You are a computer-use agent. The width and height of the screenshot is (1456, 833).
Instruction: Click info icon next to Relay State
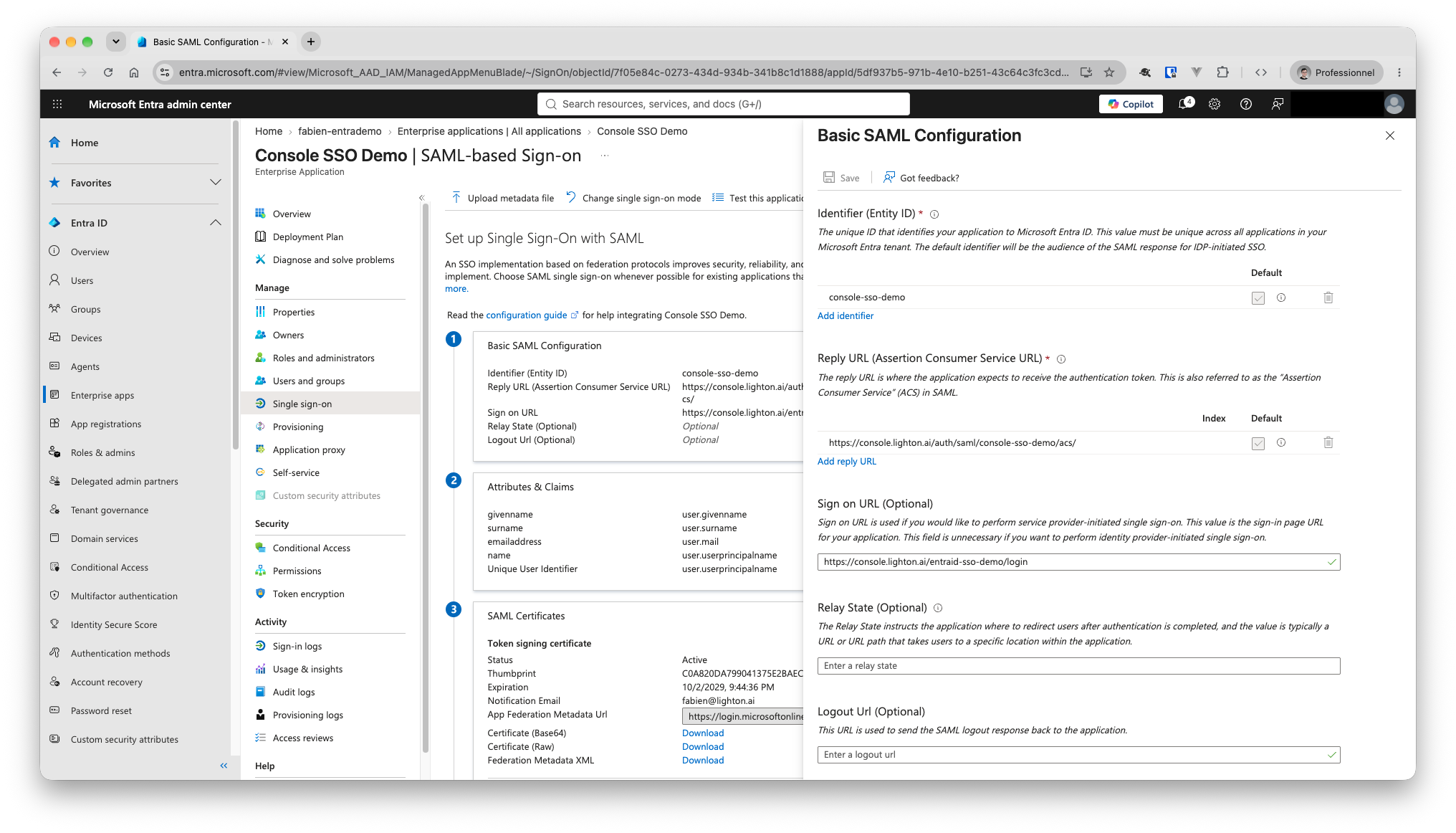tap(938, 608)
